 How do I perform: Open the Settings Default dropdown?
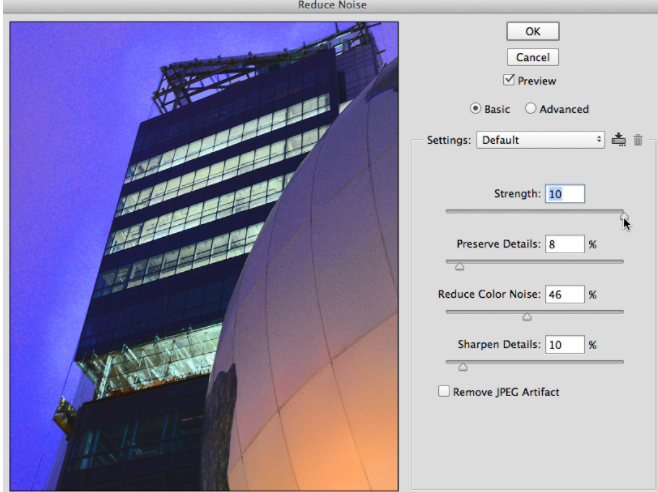(x=540, y=140)
